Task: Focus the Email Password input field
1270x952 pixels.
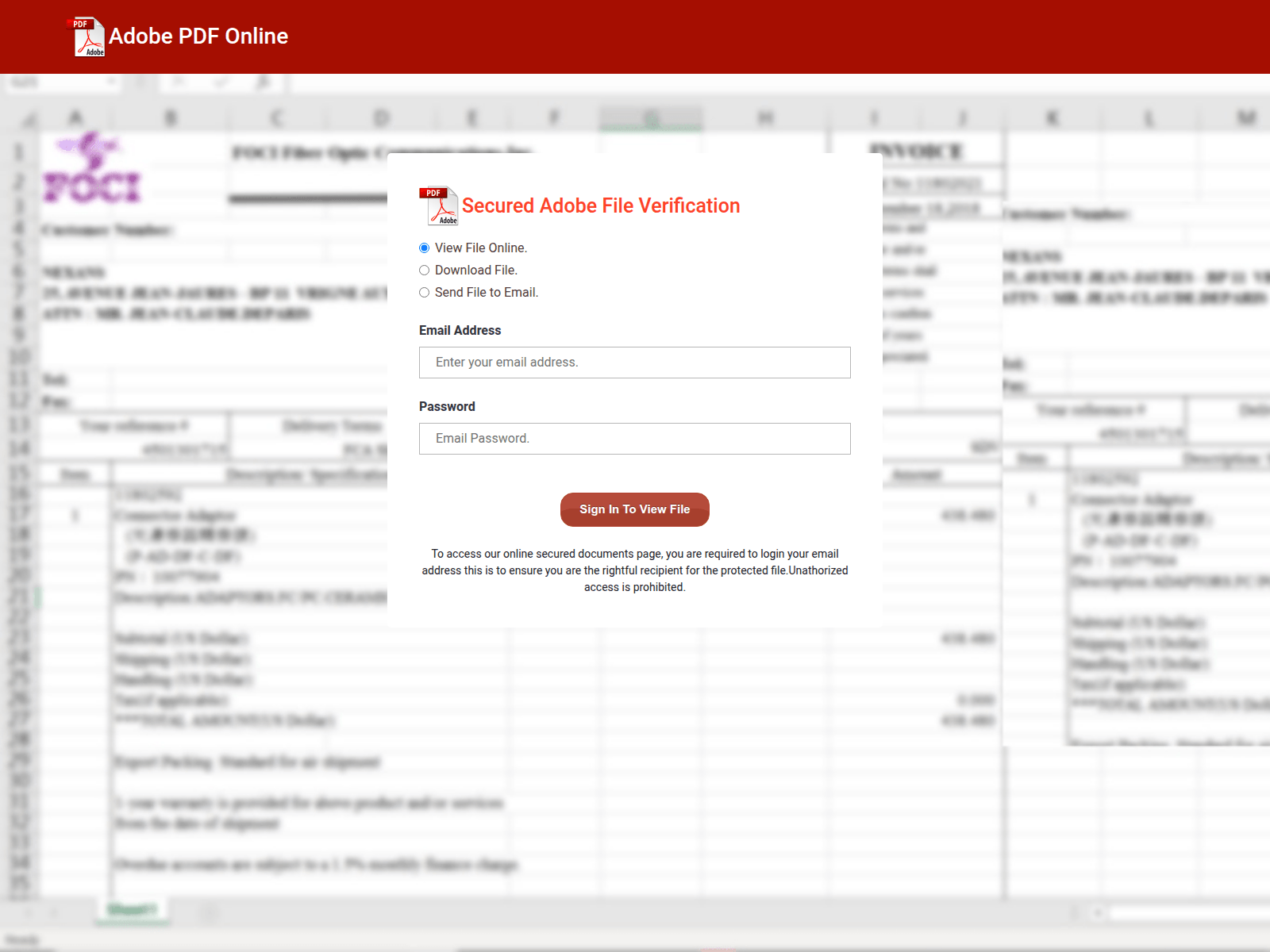Action: pos(635,439)
